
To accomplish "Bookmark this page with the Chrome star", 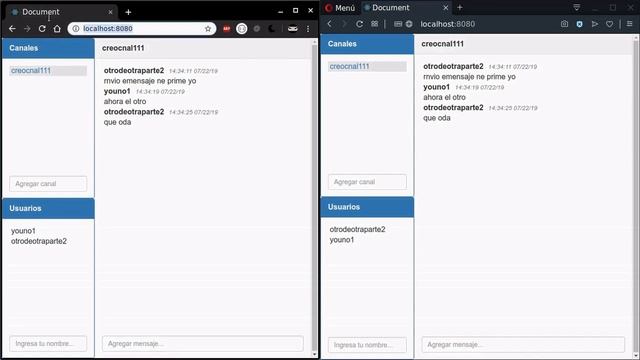I will coord(208,29).
